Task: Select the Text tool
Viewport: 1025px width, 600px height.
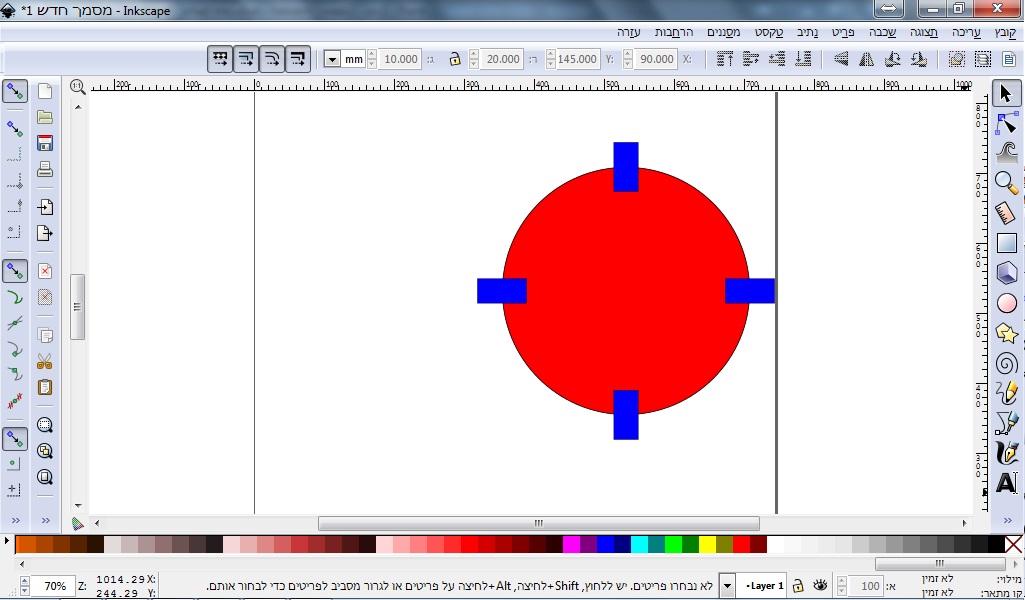Action: coord(1007,483)
